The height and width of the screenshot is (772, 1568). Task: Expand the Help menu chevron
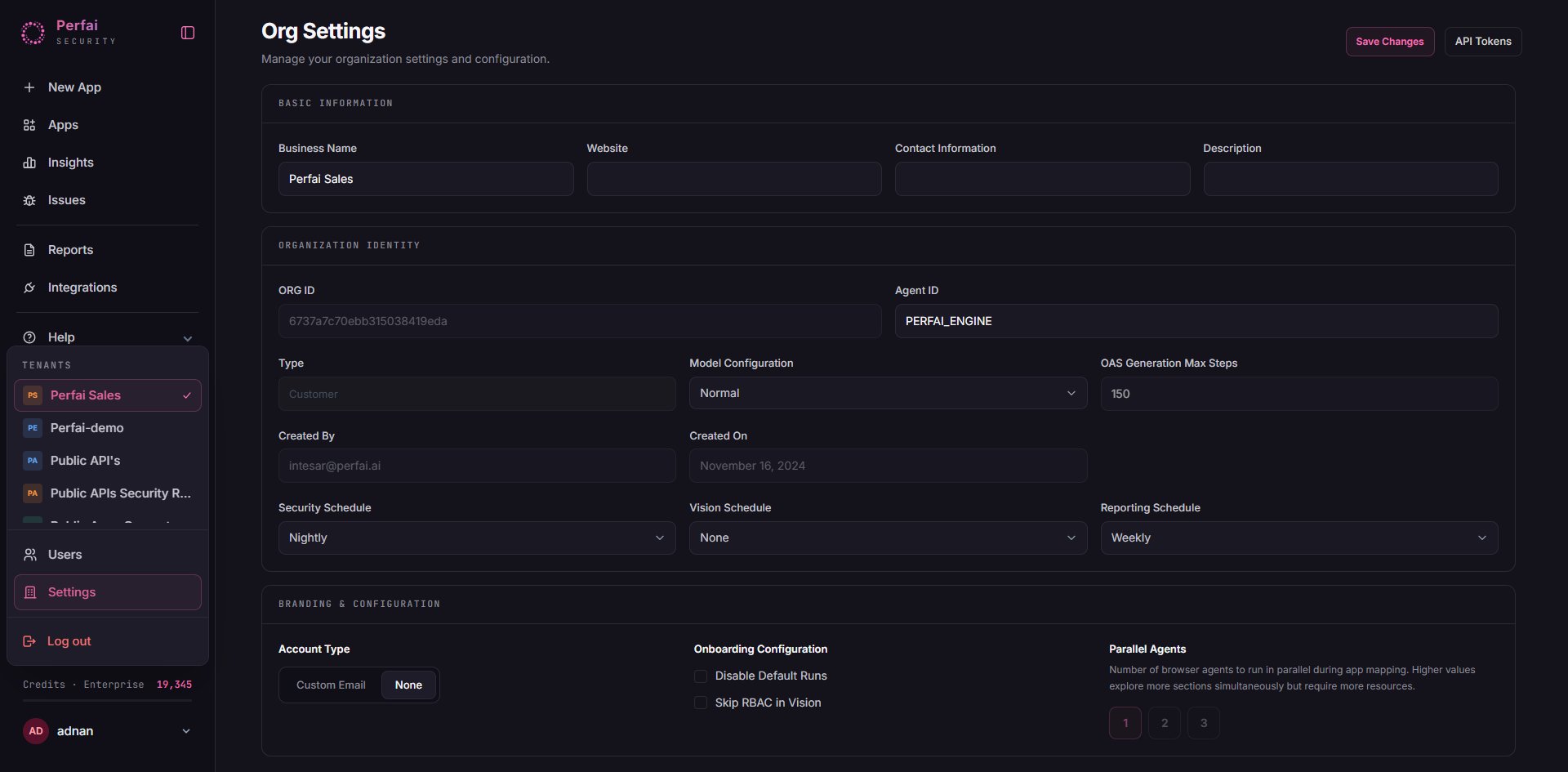pos(188,338)
